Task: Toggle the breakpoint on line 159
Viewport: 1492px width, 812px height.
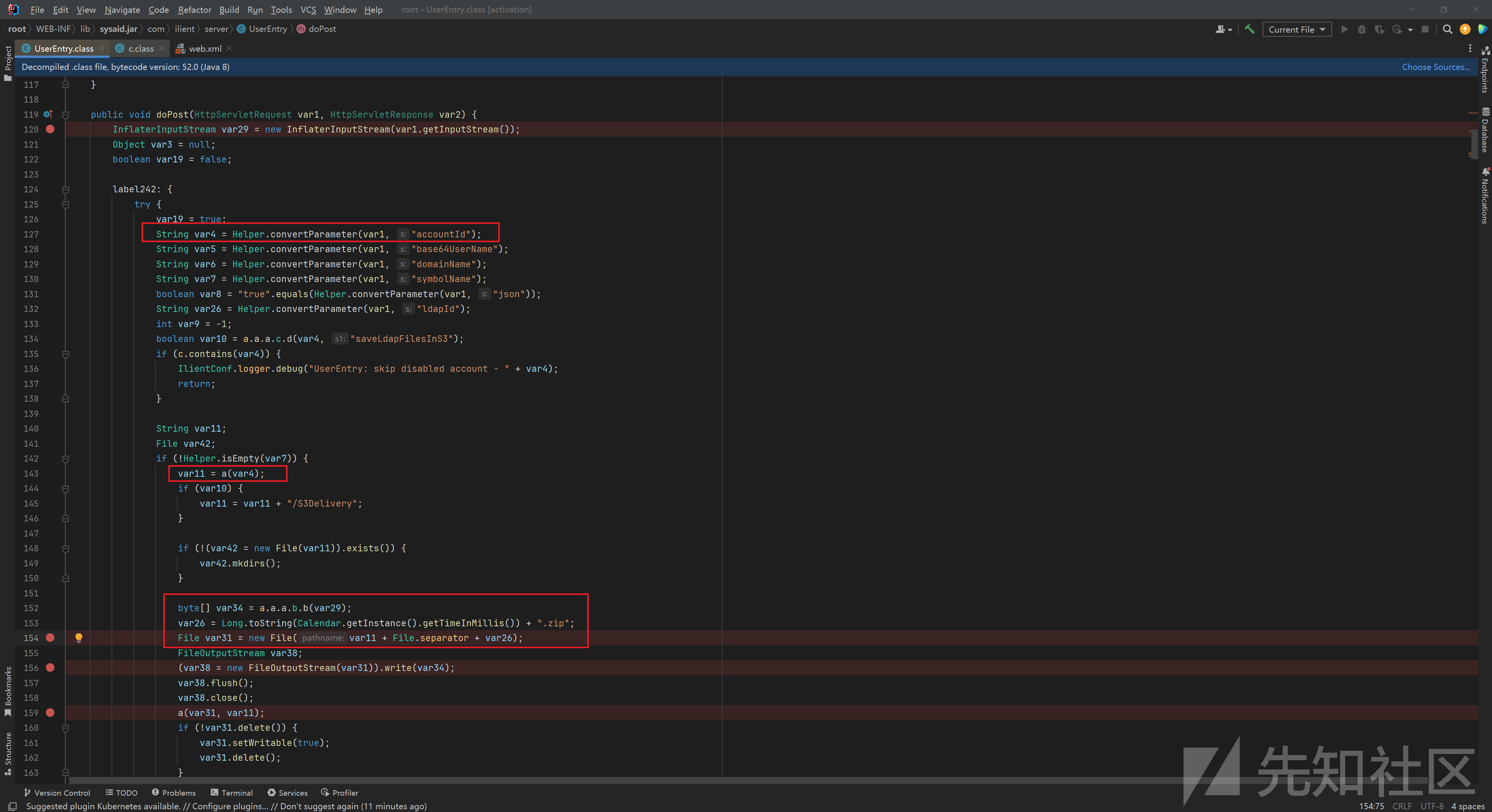Action: pyautogui.click(x=51, y=713)
